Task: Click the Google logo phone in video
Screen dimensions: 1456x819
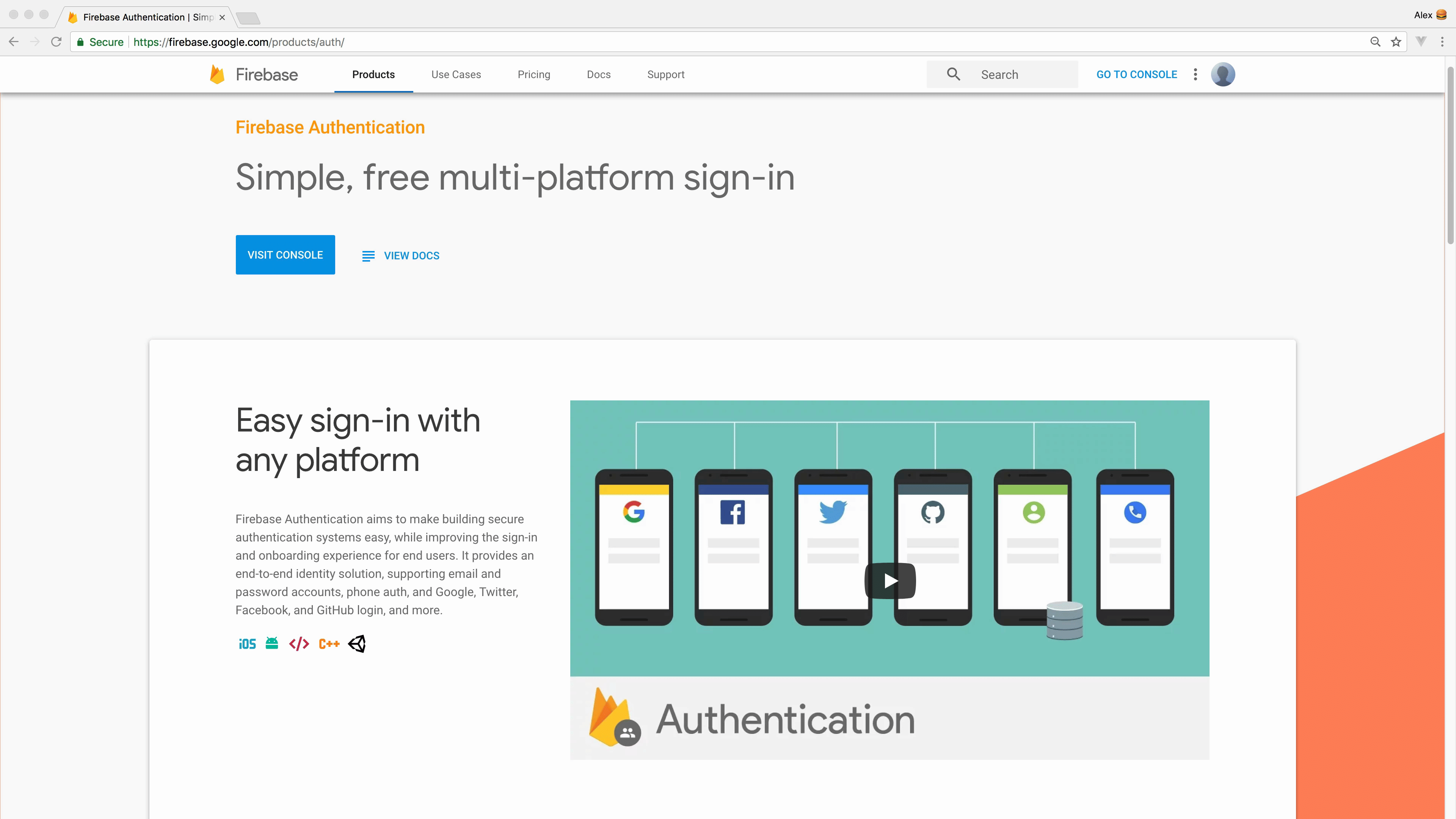Action: tap(634, 547)
